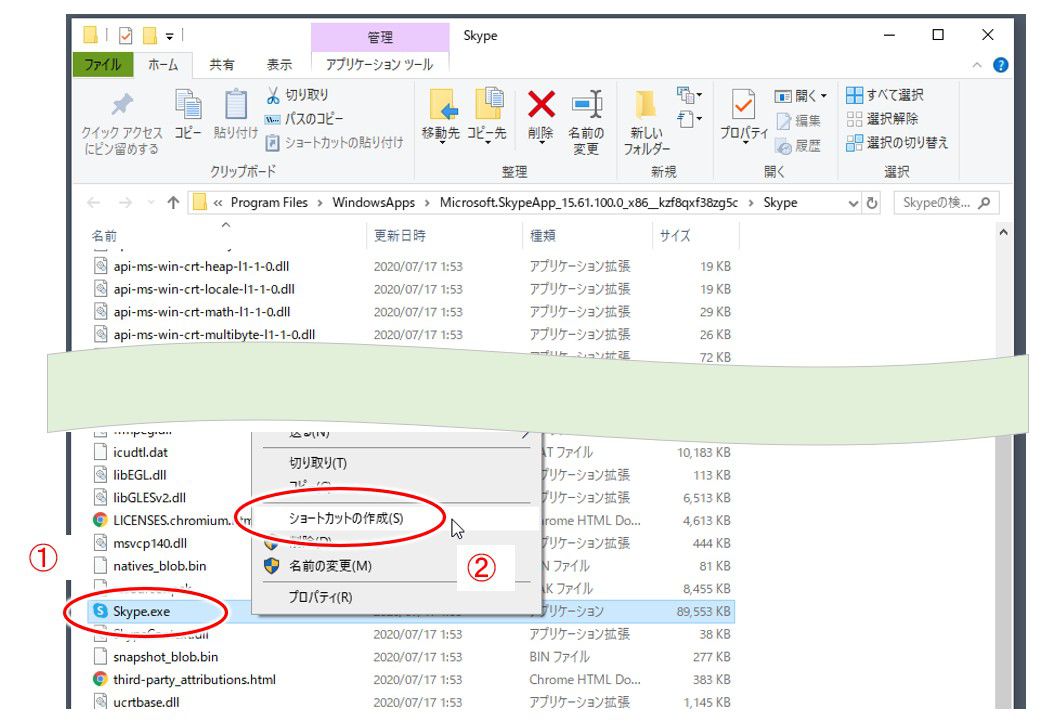Switch to the View (表示) tab

pyautogui.click(x=279, y=64)
